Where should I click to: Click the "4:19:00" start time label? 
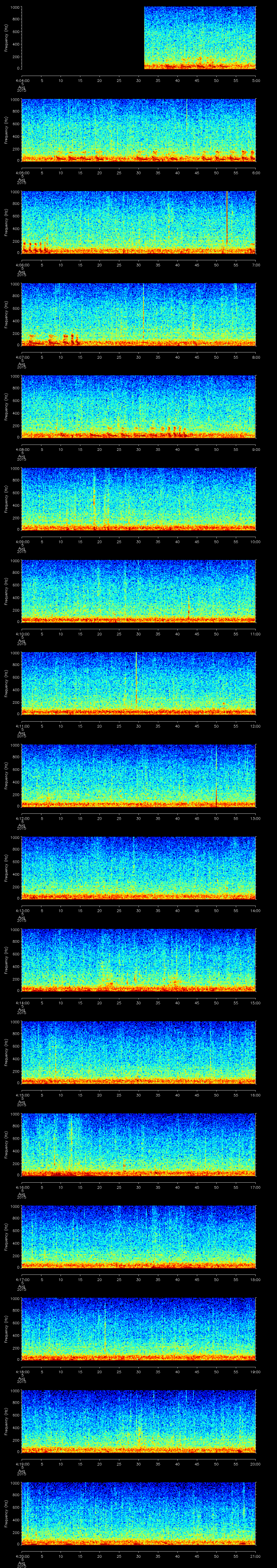[22, 1463]
